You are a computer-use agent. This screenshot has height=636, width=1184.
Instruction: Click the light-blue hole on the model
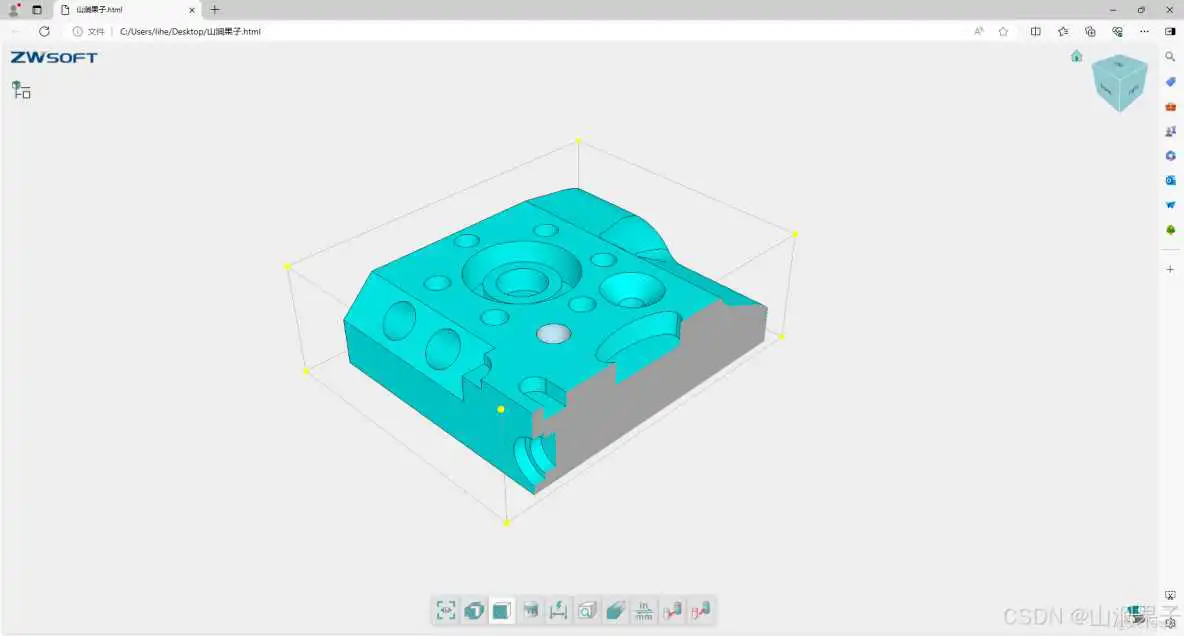coord(553,333)
